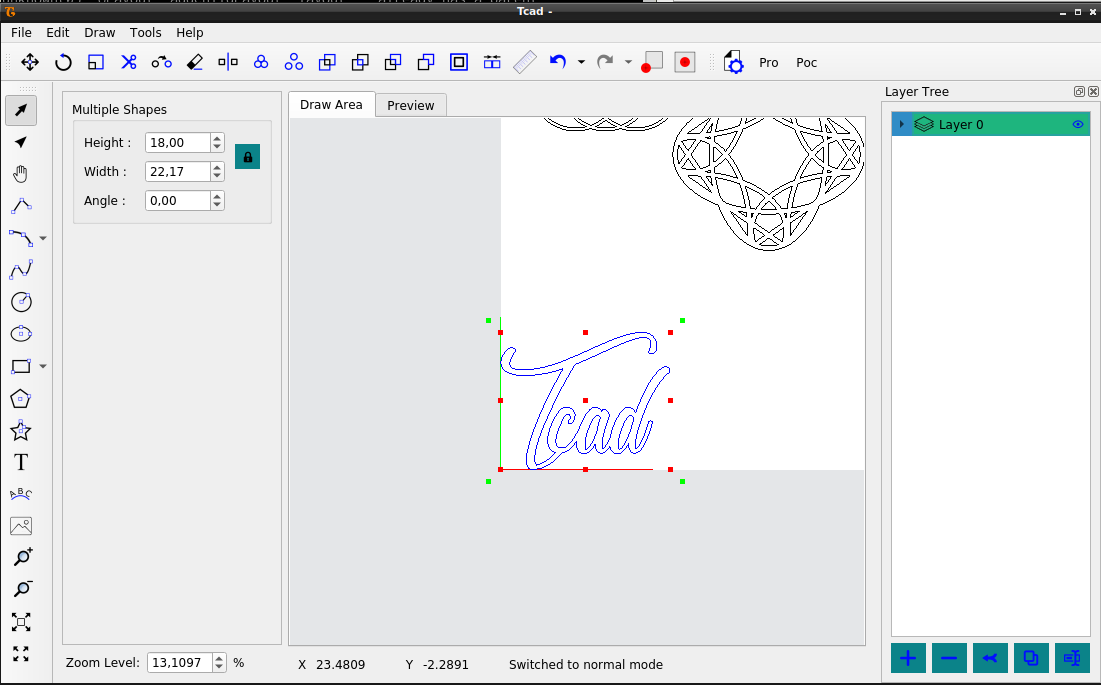Activate the Text tool
Screen dimensions: 1101x685
pos(21,463)
